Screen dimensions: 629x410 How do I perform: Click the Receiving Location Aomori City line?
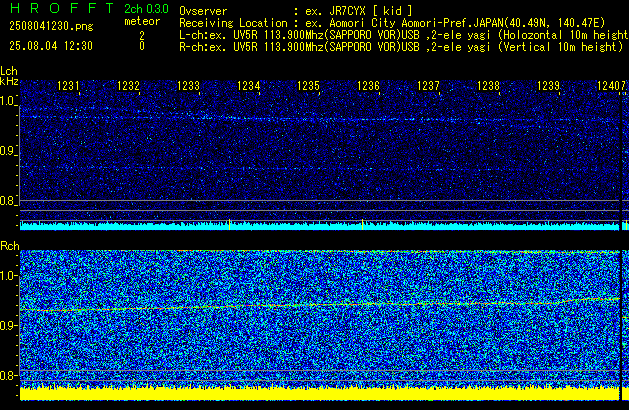pos(392,23)
